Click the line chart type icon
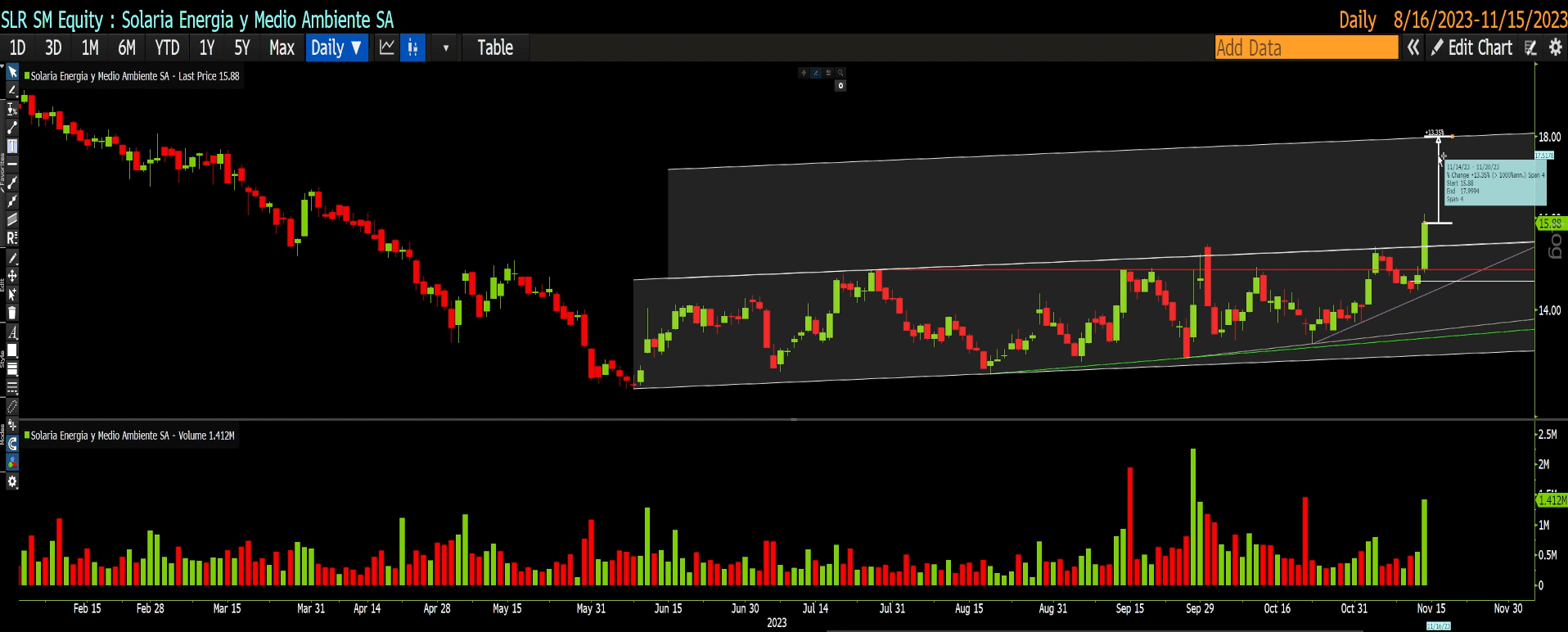The width and height of the screenshot is (1568, 632). pyautogui.click(x=387, y=47)
